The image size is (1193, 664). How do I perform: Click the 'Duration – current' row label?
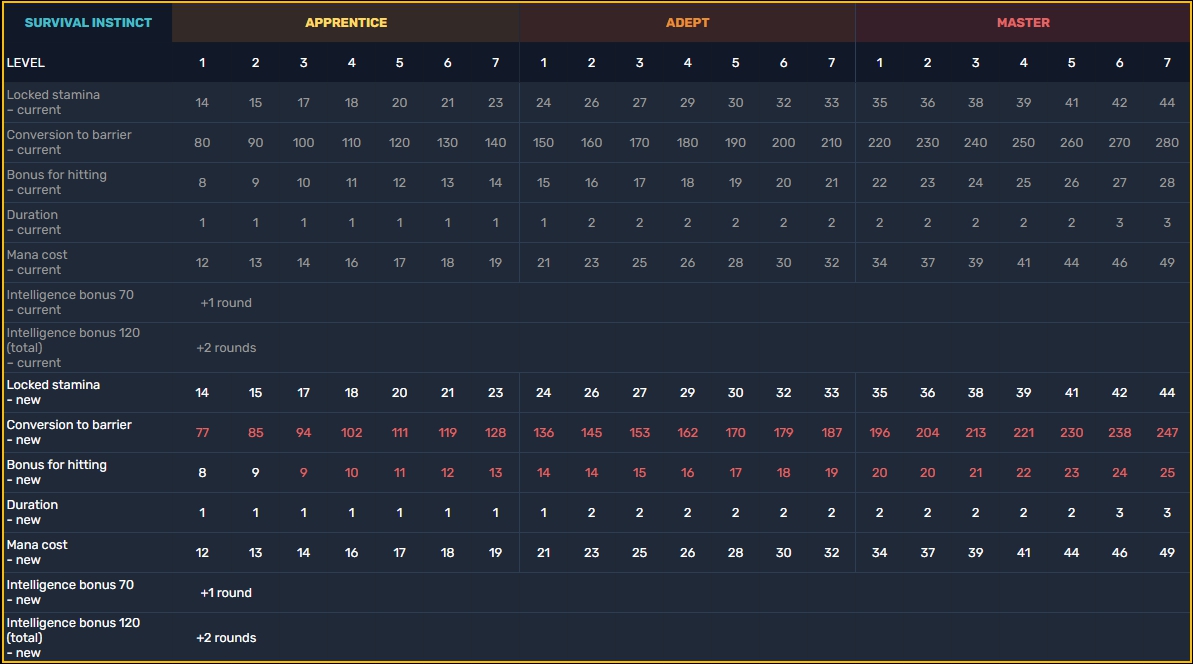click(33, 222)
